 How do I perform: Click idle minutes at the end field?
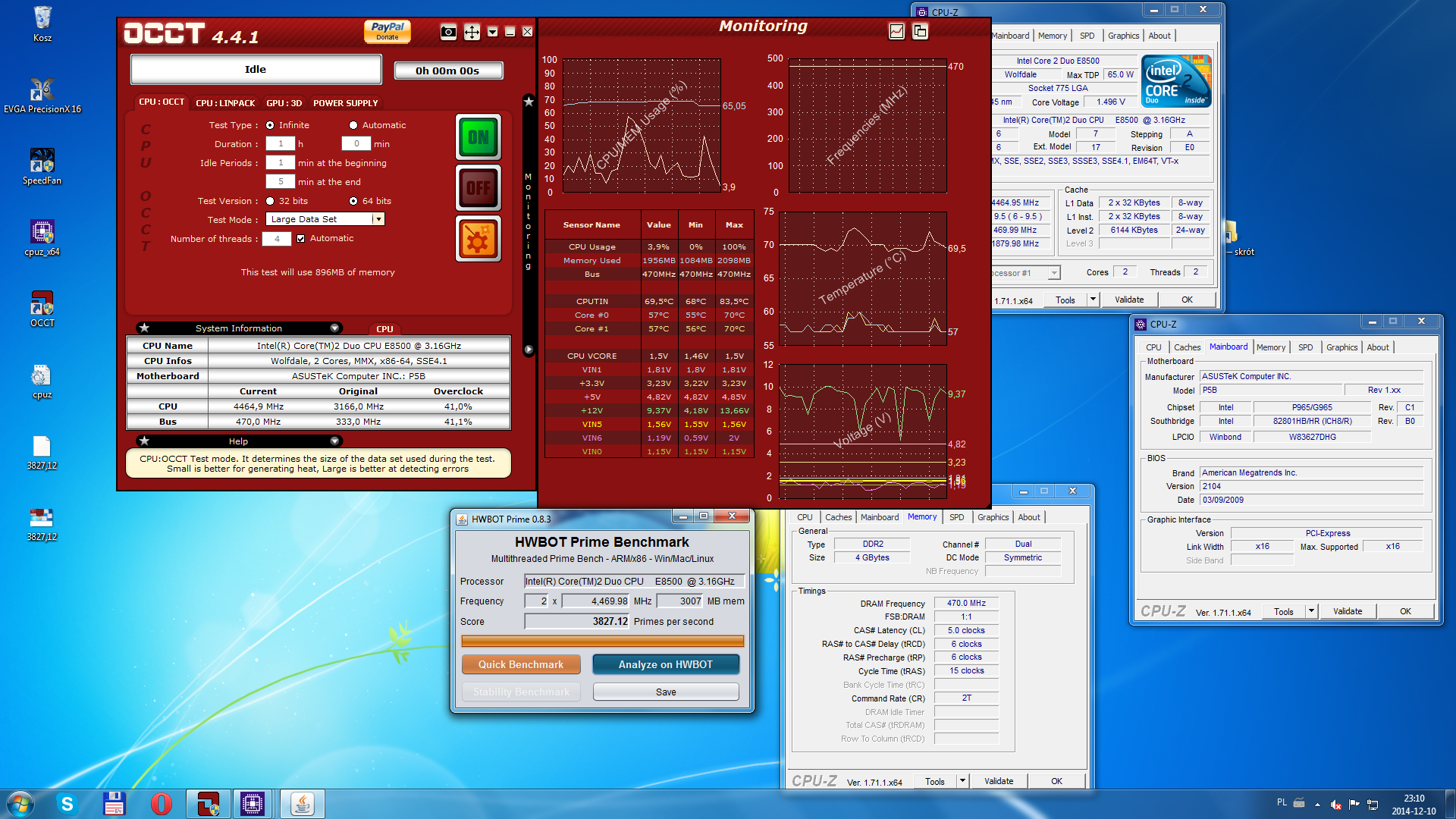280,182
